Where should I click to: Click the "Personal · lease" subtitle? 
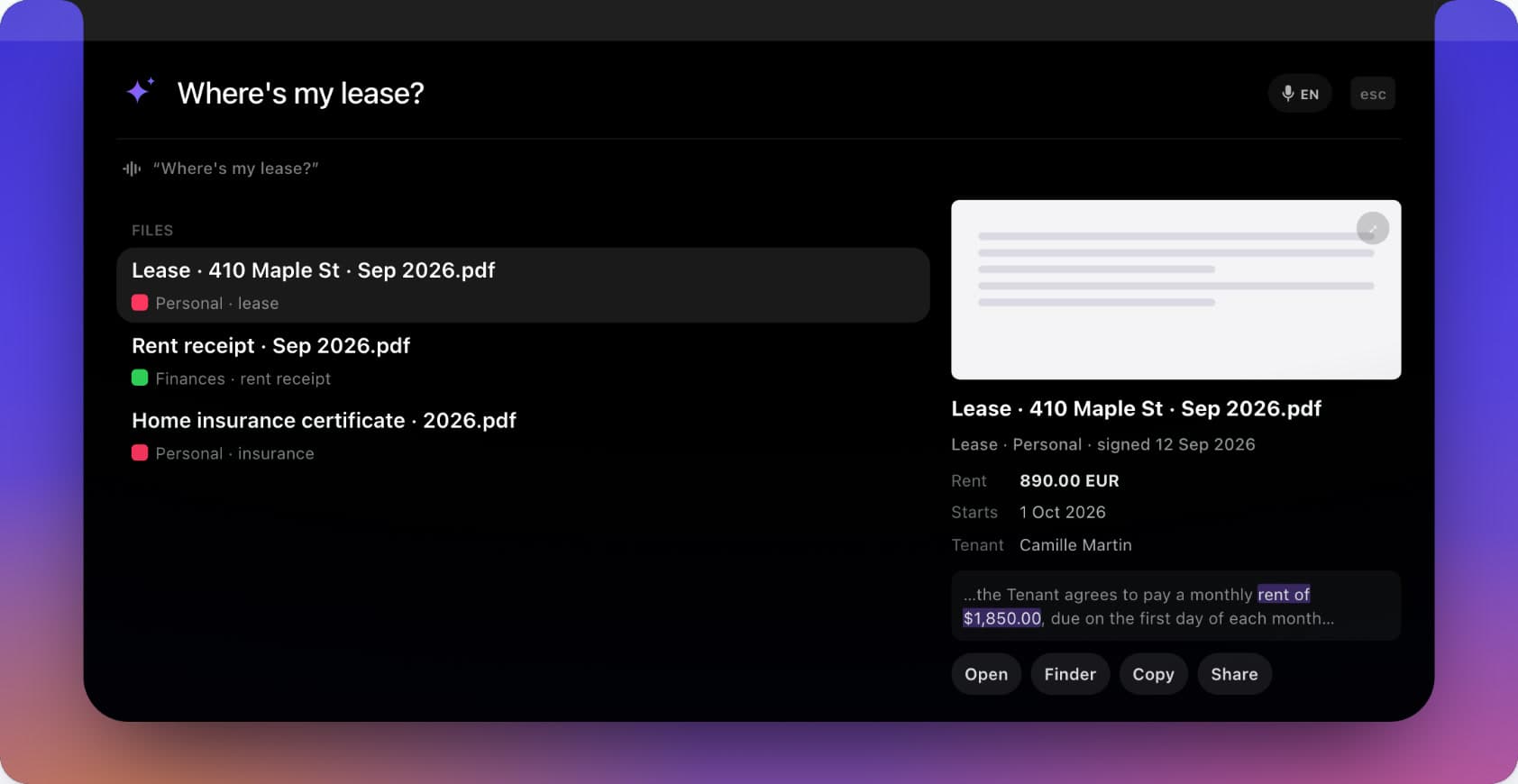click(217, 304)
